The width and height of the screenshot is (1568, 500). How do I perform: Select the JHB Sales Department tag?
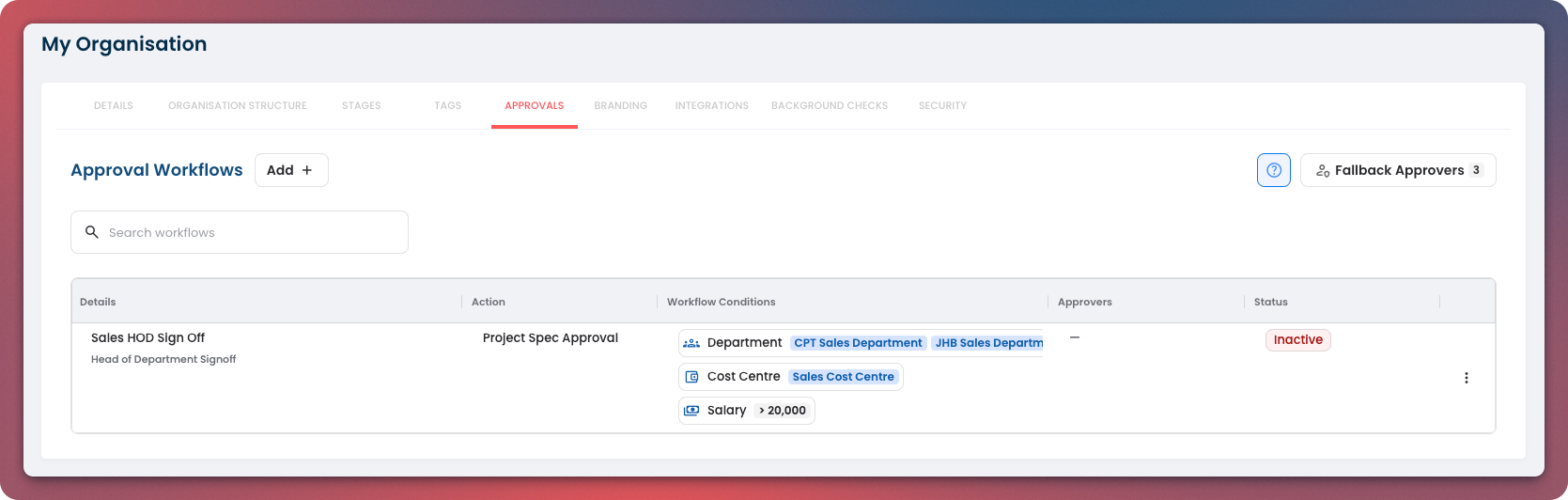tap(987, 343)
